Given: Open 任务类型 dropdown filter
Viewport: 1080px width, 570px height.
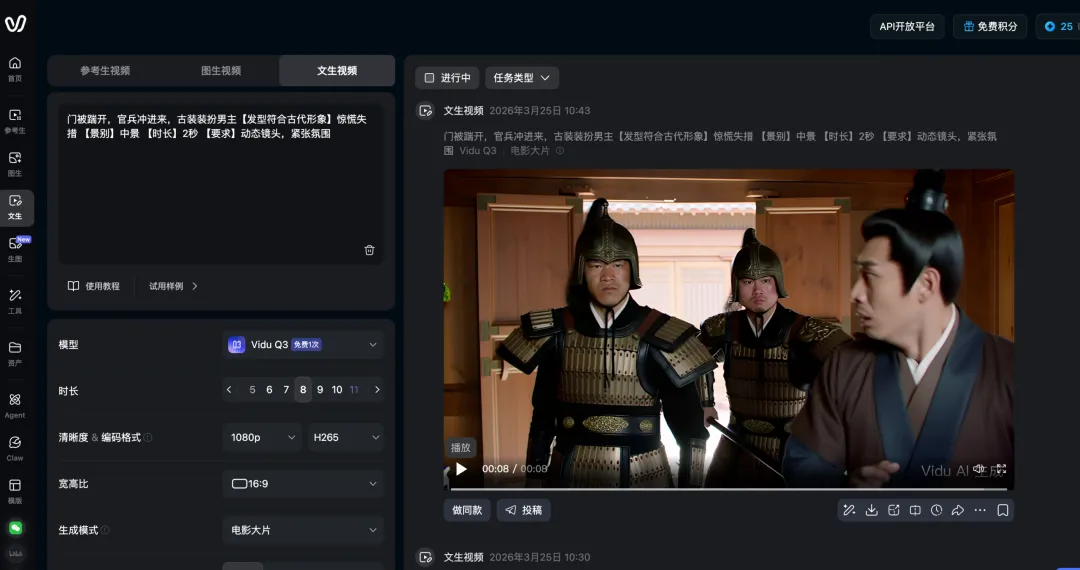Looking at the screenshot, I should (x=521, y=78).
